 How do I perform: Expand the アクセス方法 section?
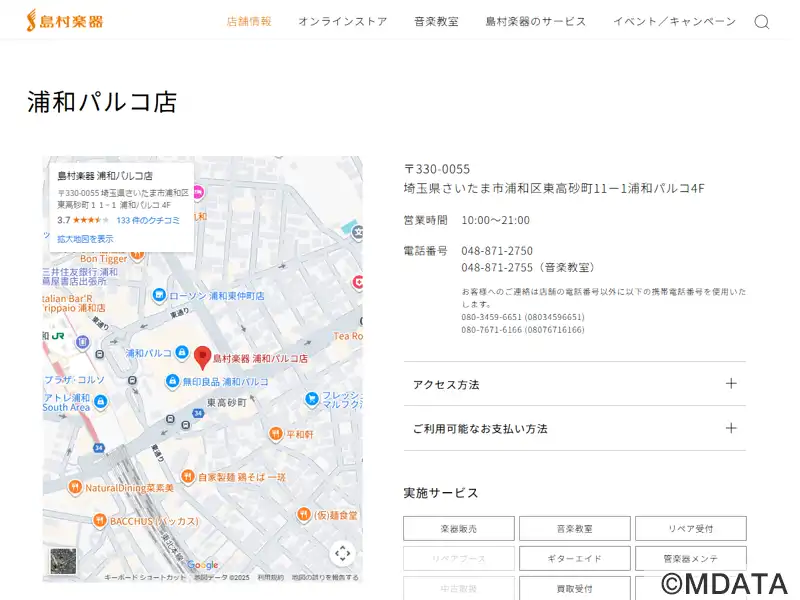(574, 384)
